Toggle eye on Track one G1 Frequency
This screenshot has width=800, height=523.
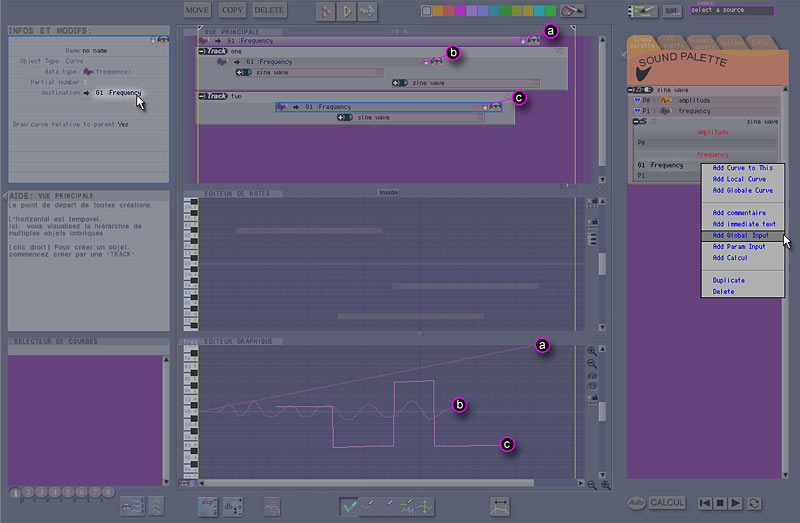point(437,62)
